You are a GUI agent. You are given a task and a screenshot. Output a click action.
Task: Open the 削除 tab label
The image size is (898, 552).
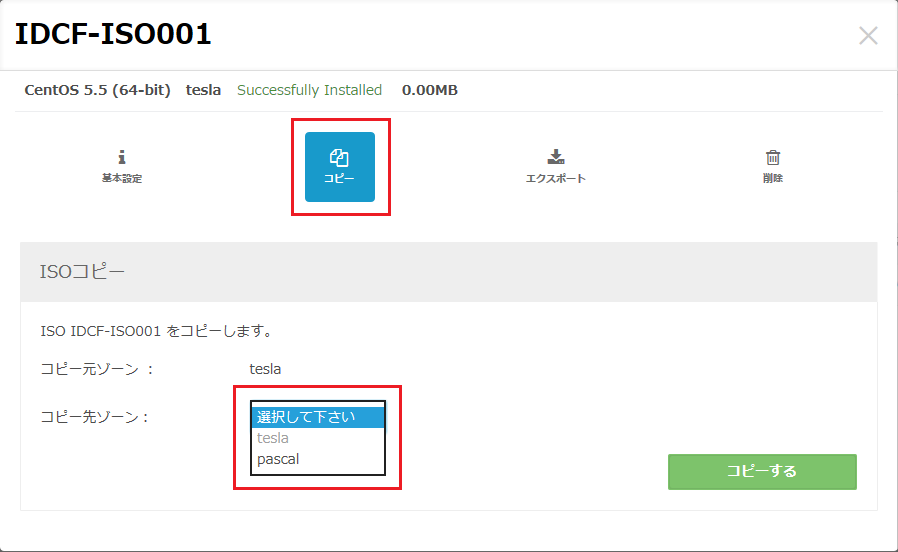pos(773,179)
